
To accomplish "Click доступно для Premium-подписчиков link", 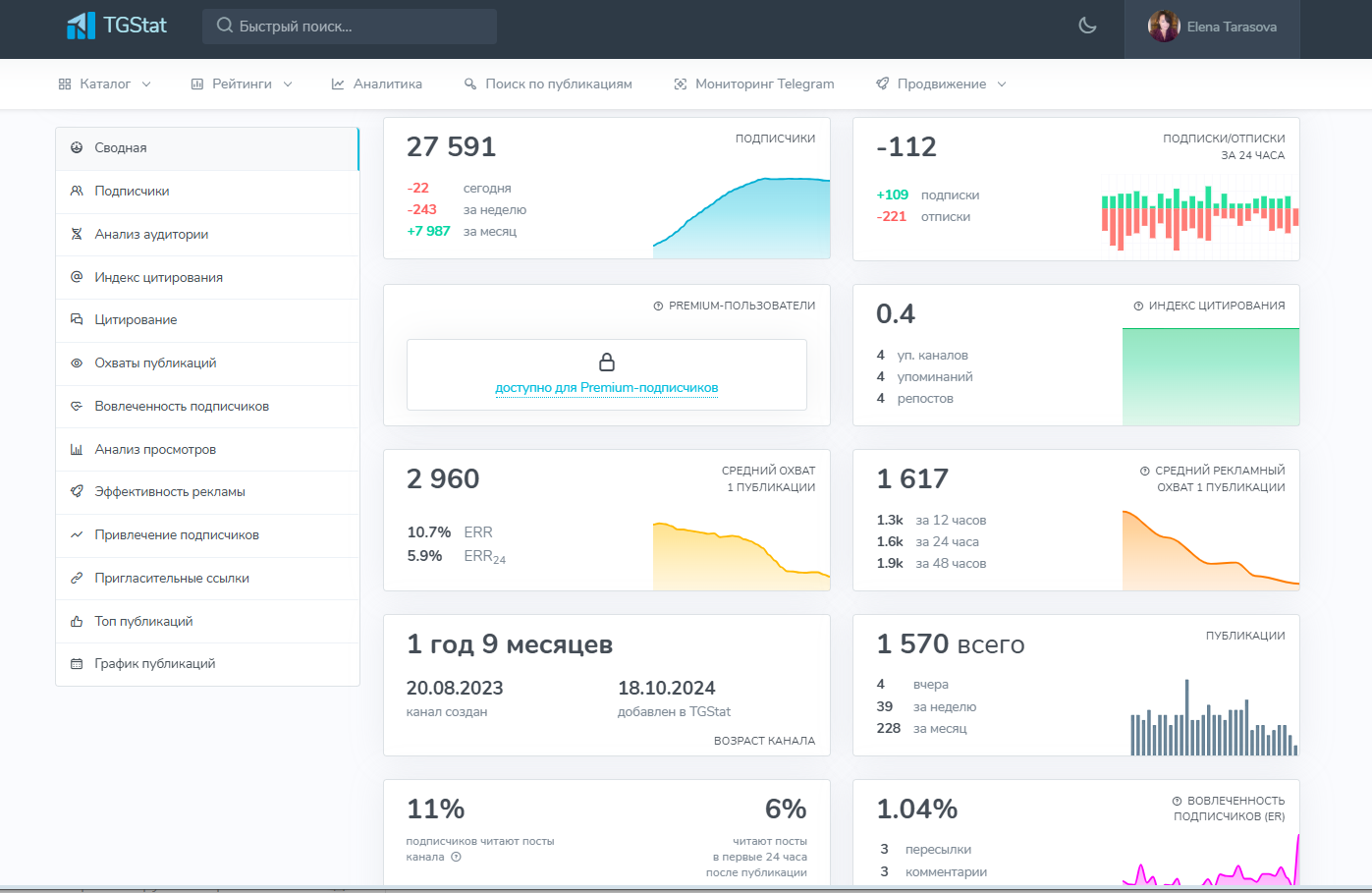I will pos(607,388).
